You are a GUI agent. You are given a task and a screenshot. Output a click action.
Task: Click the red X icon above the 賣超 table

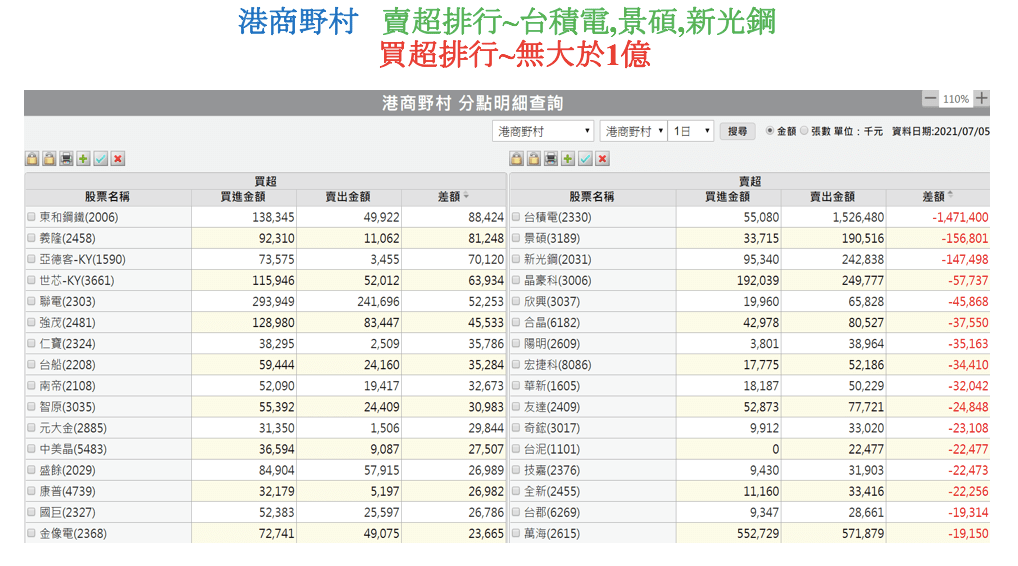click(x=602, y=159)
